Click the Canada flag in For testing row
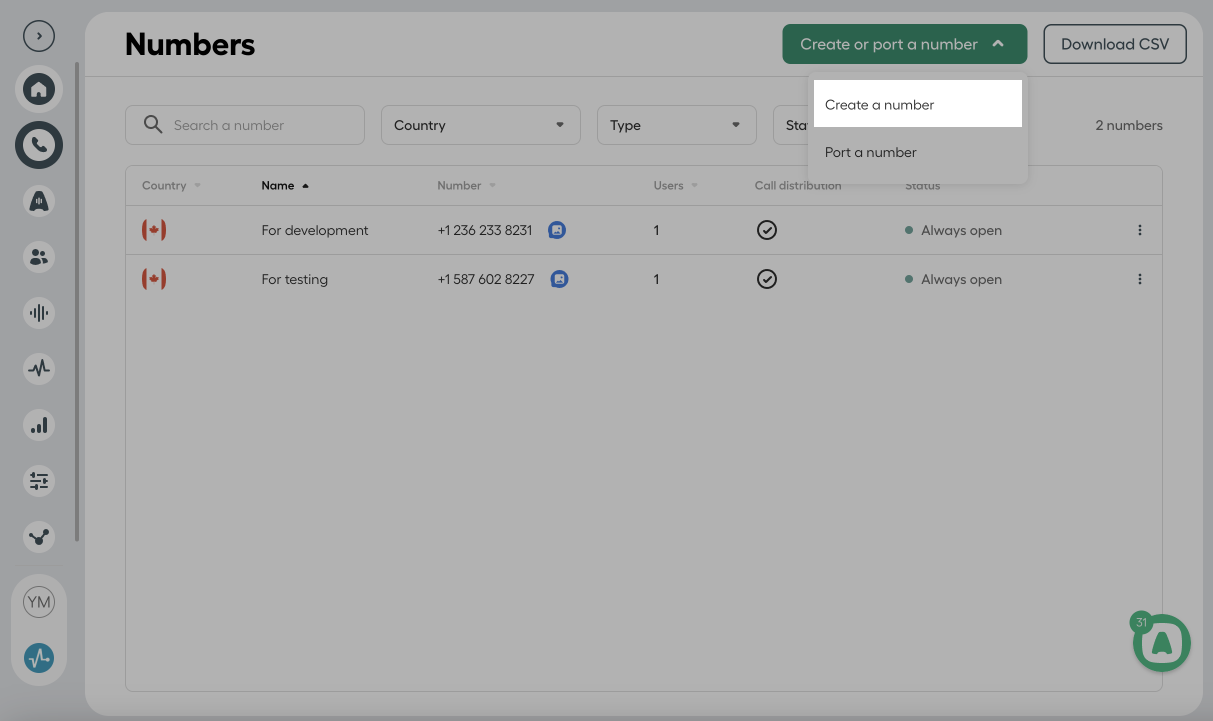1213x721 pixels. (x=154, y=279)
